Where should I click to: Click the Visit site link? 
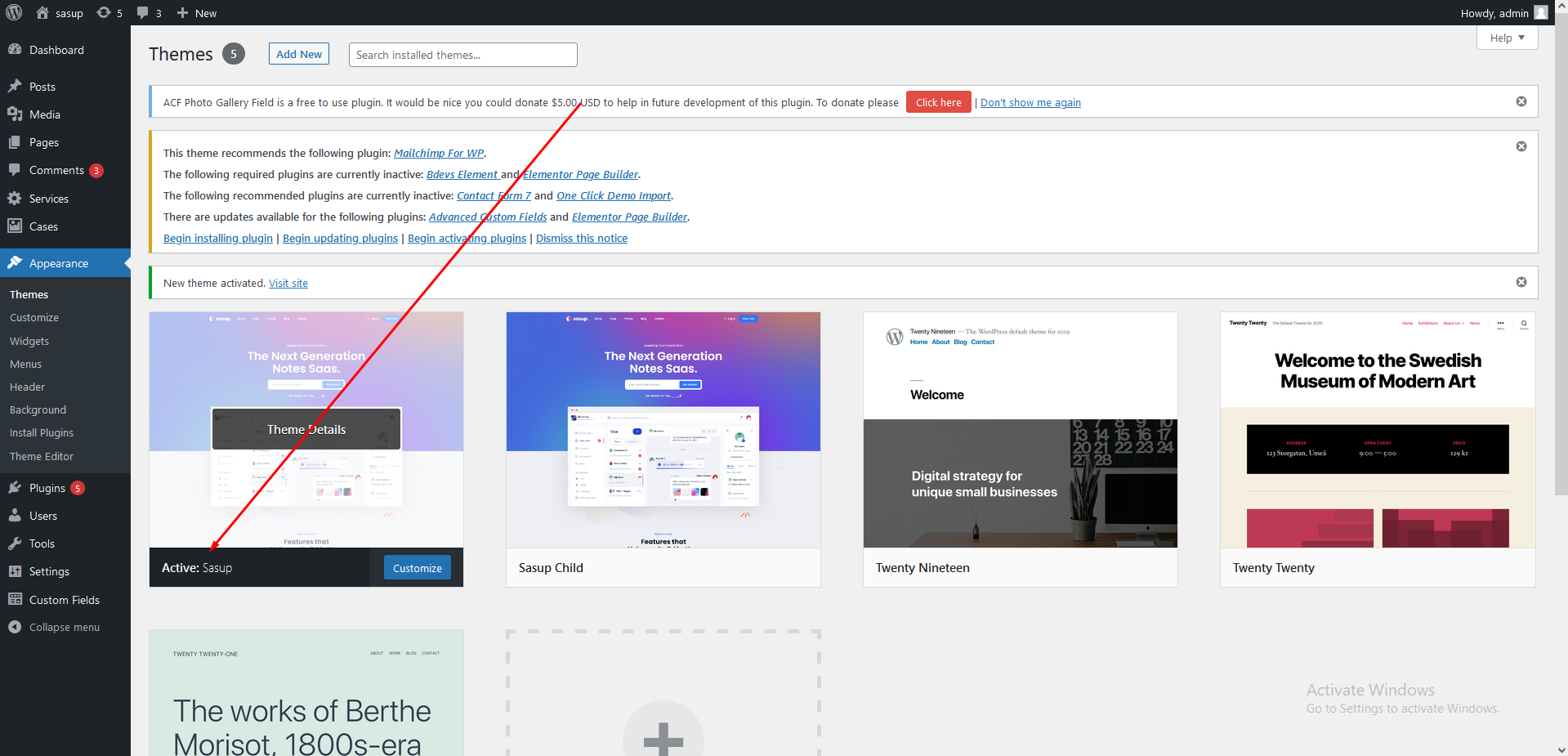288,283
